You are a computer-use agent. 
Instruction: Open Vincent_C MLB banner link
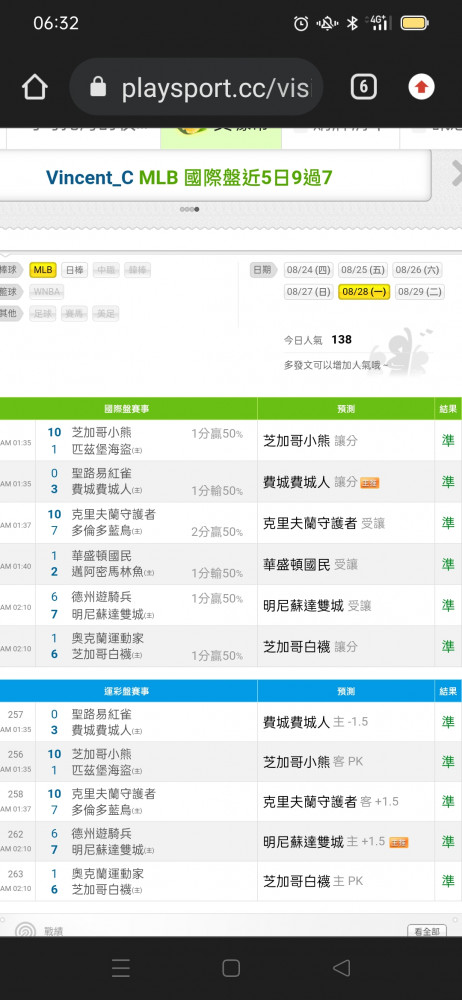pyautogui.click(x=189, y=177)
